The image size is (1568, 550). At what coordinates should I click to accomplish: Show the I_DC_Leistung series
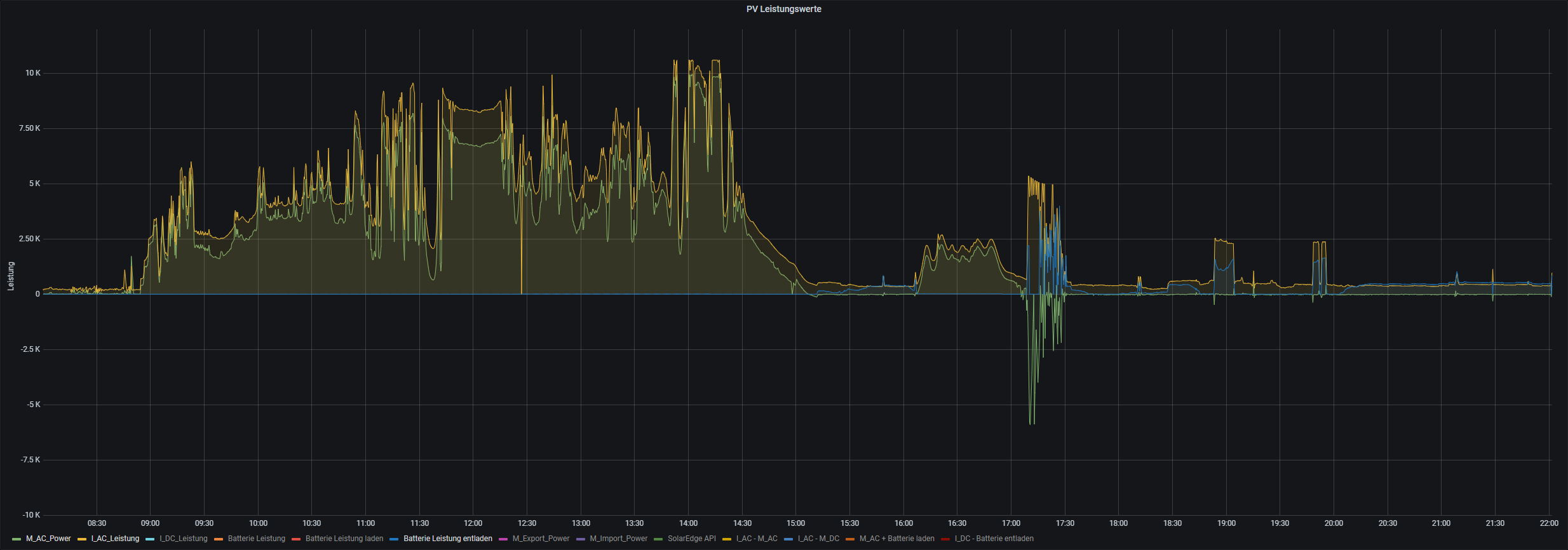(x=183, y=539)
